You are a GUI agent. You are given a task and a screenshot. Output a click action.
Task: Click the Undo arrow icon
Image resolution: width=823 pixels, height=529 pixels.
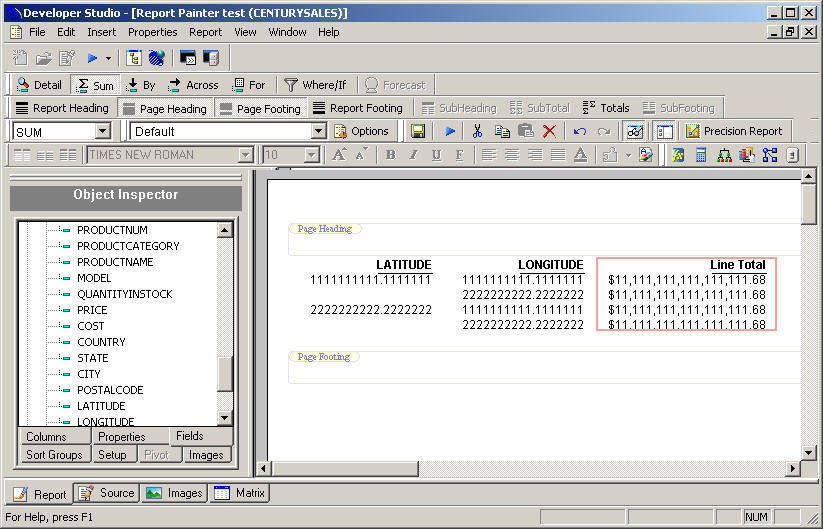pyautogui.click(x=580, y=131)
